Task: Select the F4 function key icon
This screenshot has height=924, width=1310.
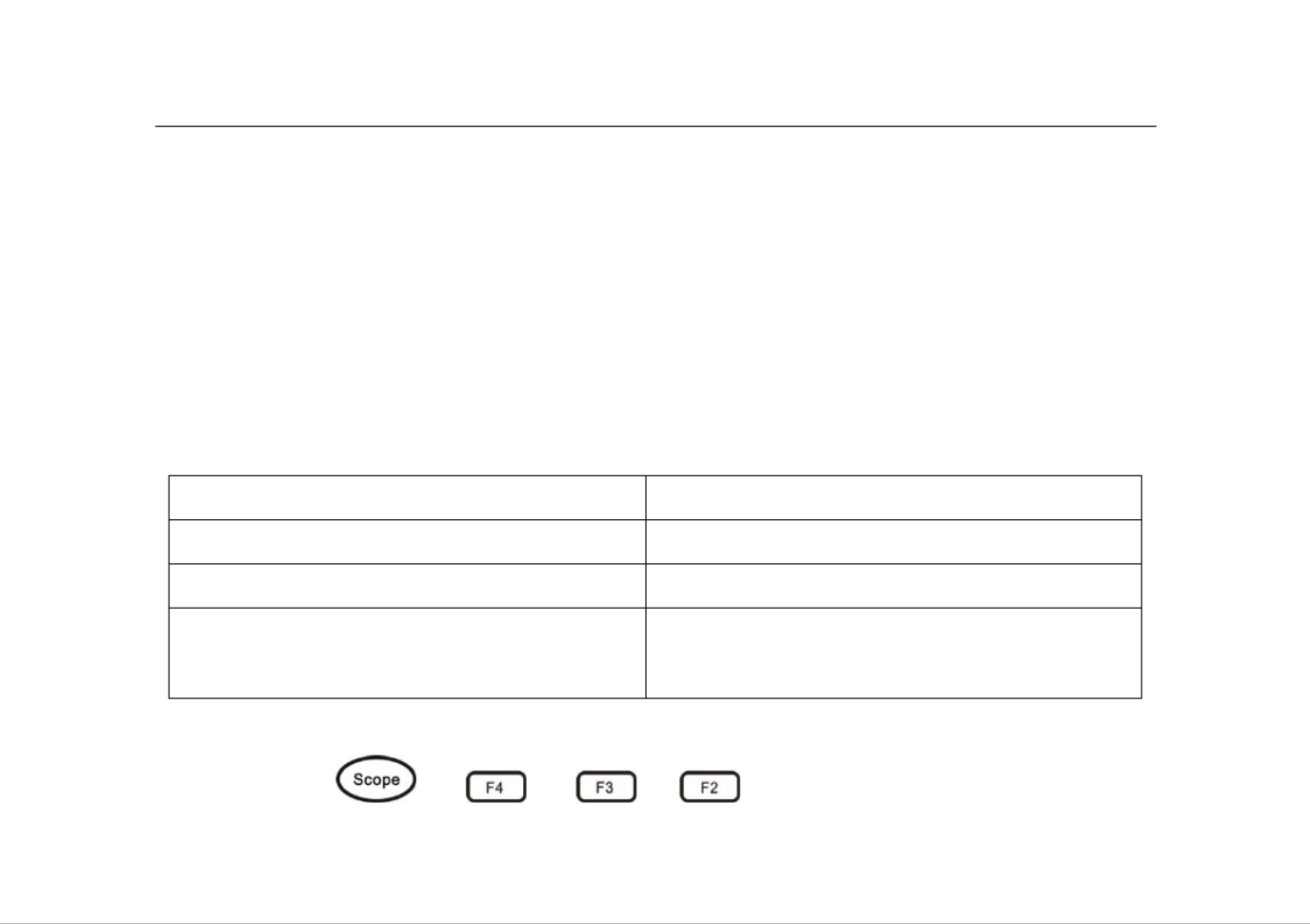Action: [495, 787]
